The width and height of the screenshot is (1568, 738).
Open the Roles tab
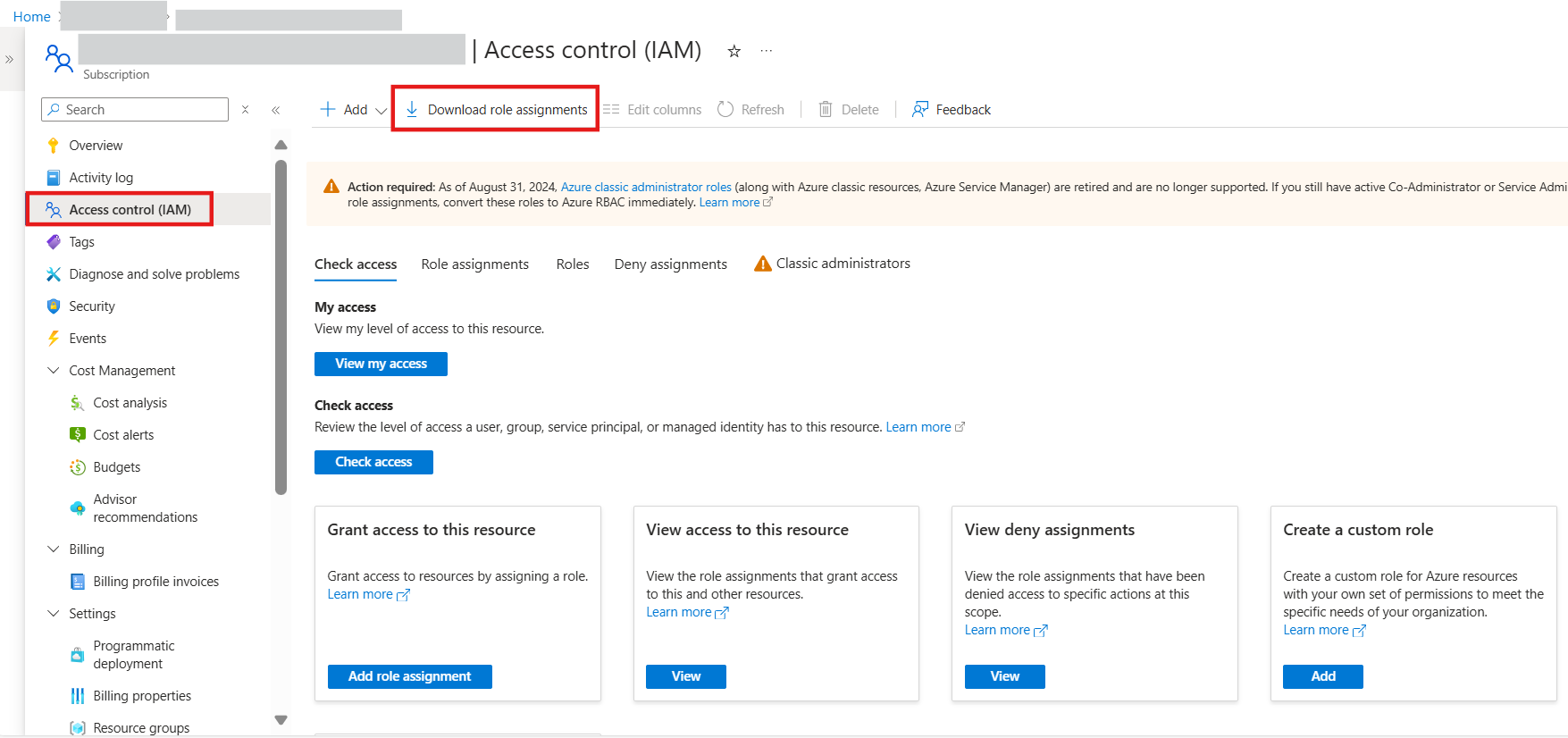[573, 264]
